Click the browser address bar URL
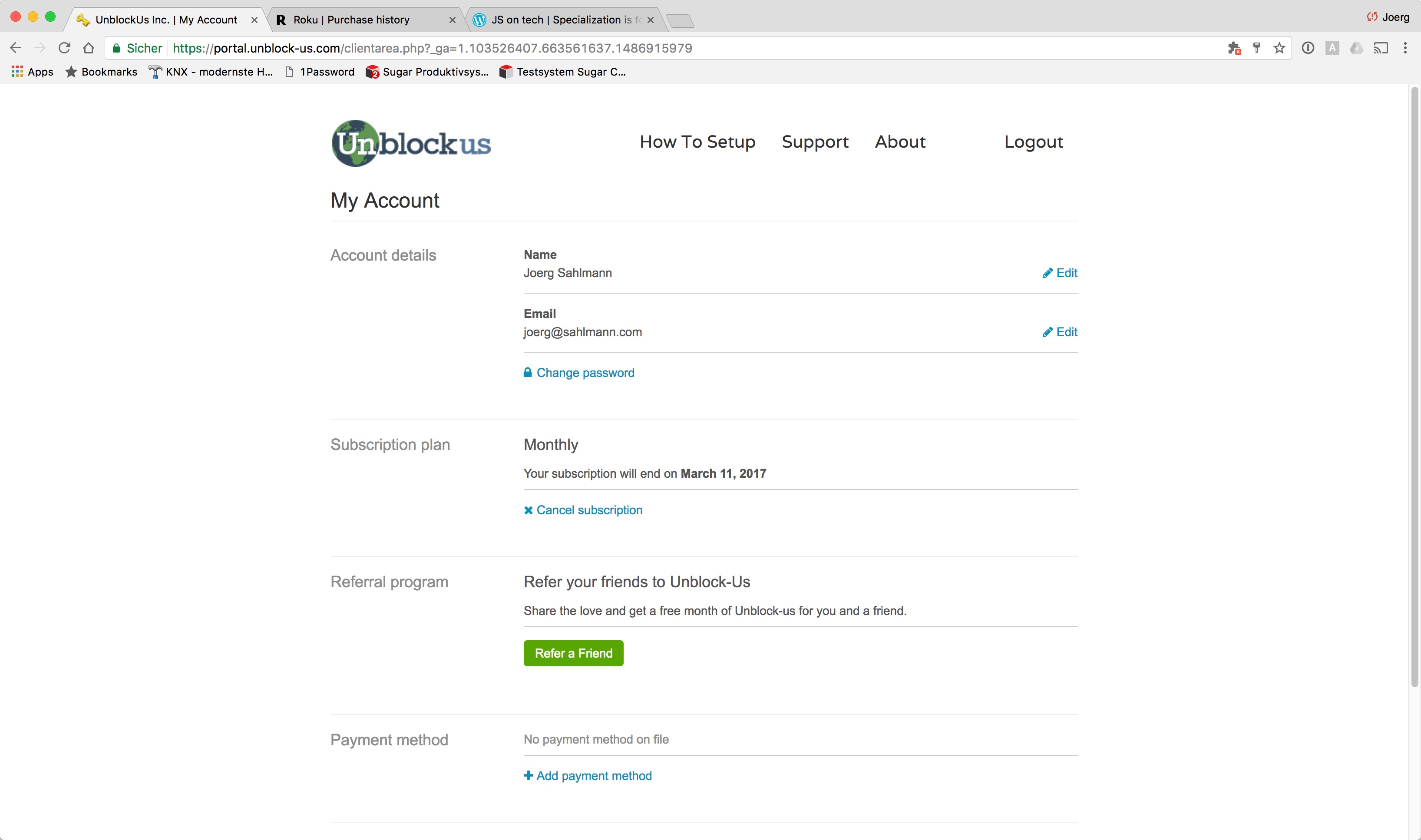This screenshot has width=1421, height=840. (433, 48)
